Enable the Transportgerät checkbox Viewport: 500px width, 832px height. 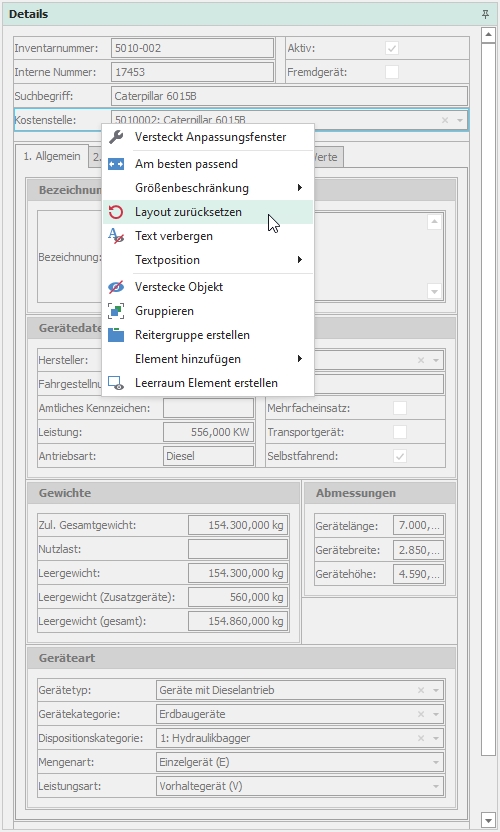(400, 432)
